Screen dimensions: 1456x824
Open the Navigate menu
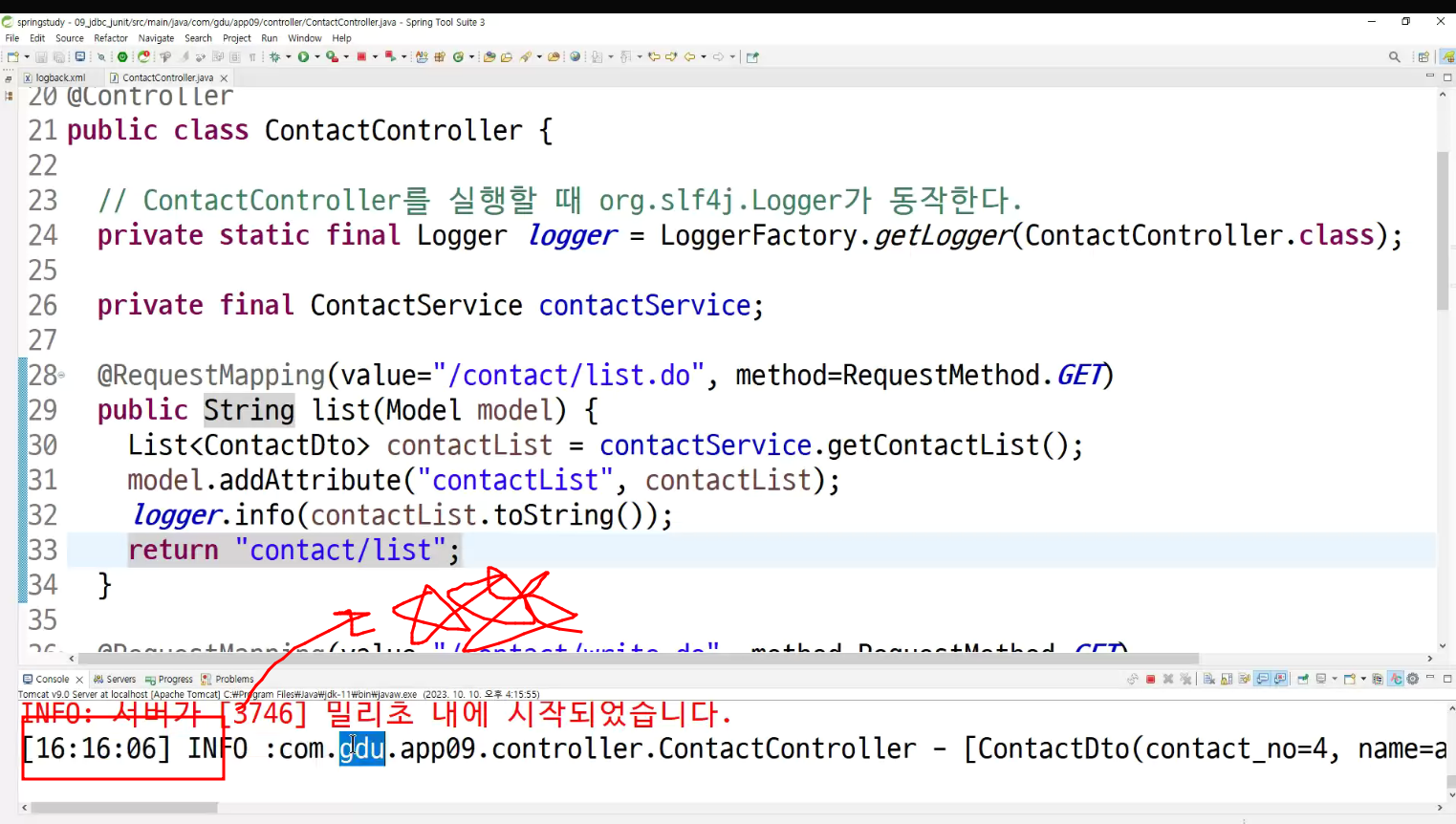[156, 38]
